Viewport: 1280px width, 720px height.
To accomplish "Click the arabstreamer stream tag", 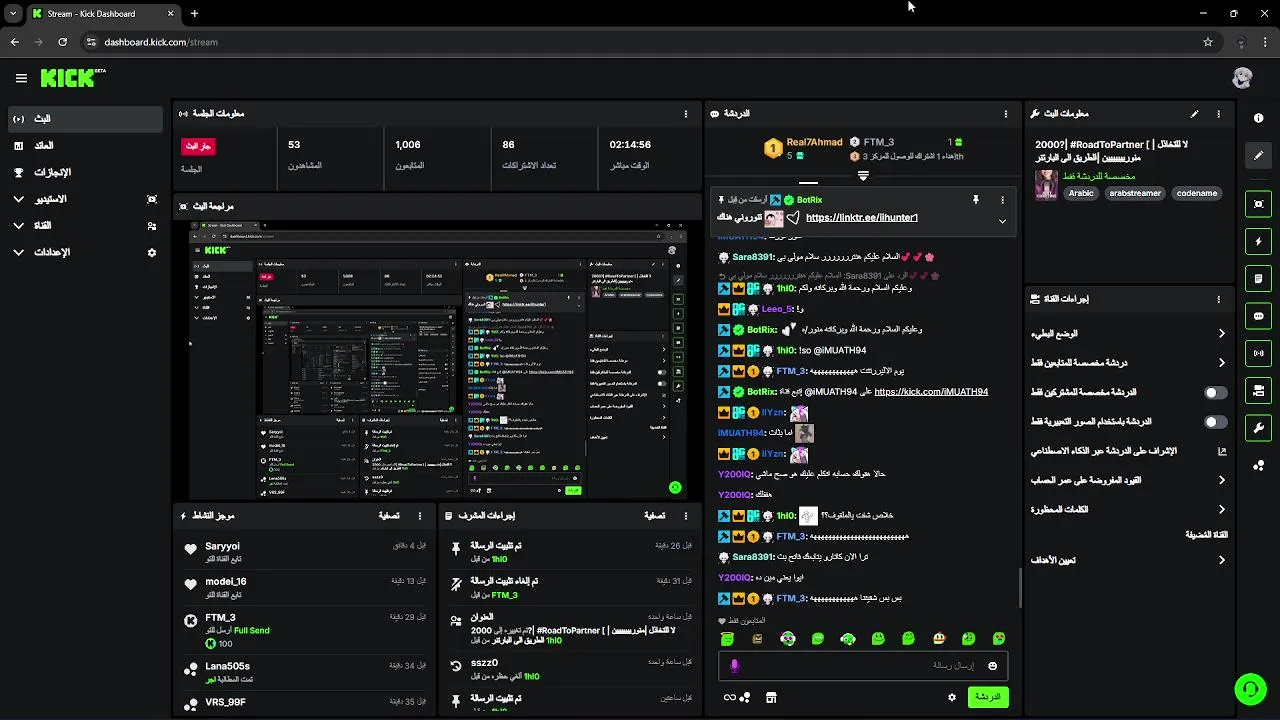I will point(1135,194).
